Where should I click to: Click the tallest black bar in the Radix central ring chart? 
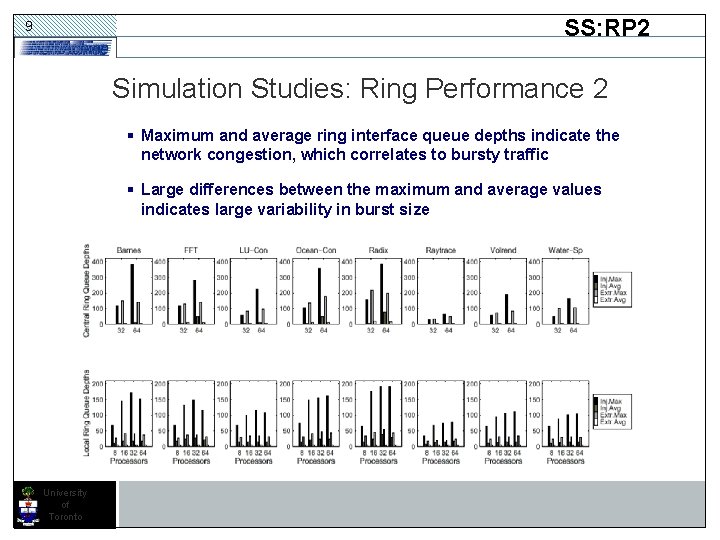click(x=381, y=294)
